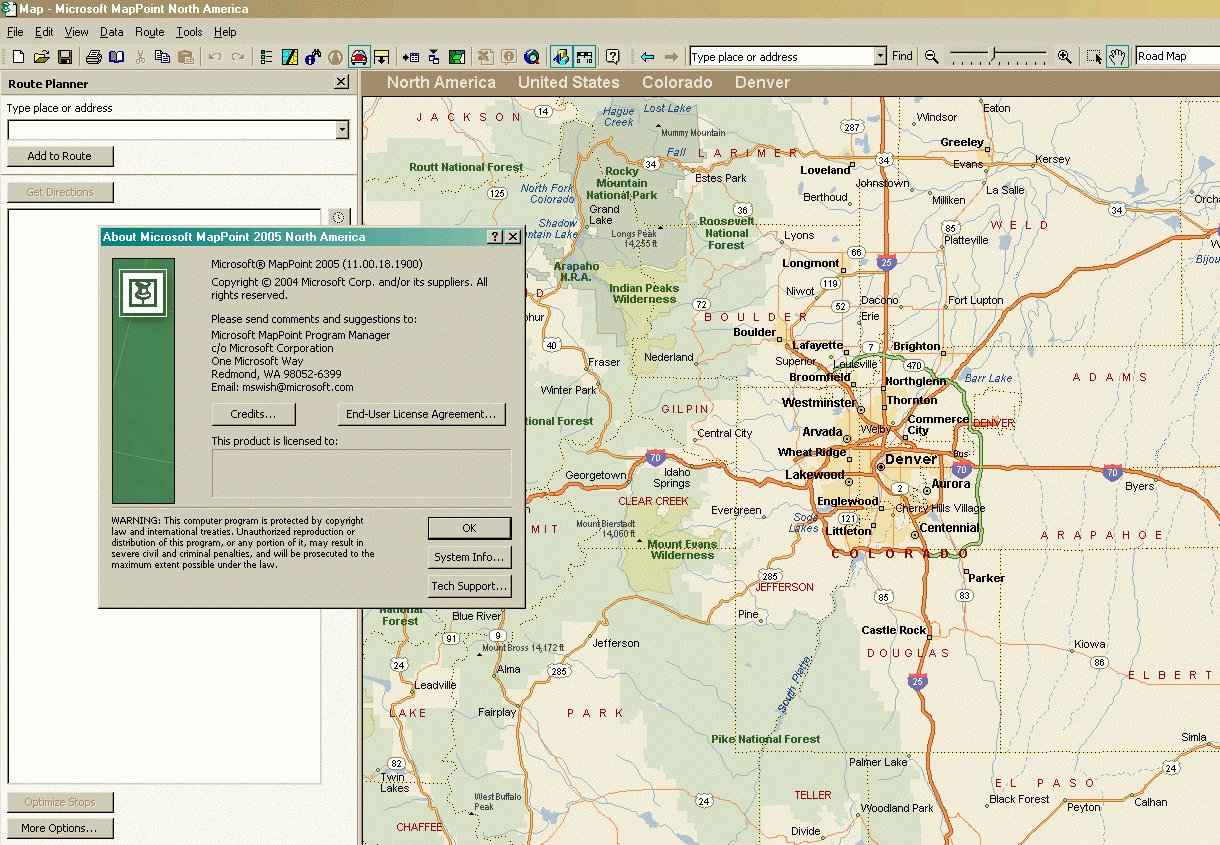Screen dimensions: 1220x845
Task: Click the Credits button in About dialog
Action: coord(253,414)
